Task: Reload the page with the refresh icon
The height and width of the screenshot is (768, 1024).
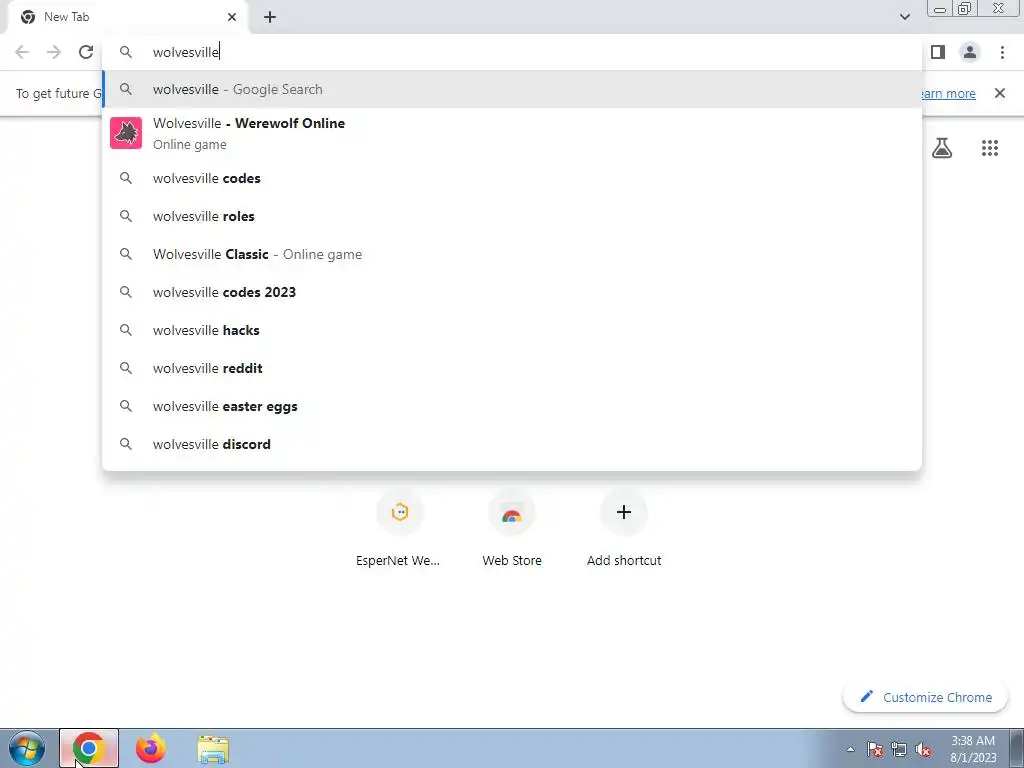Action: [x=86, y=52]
